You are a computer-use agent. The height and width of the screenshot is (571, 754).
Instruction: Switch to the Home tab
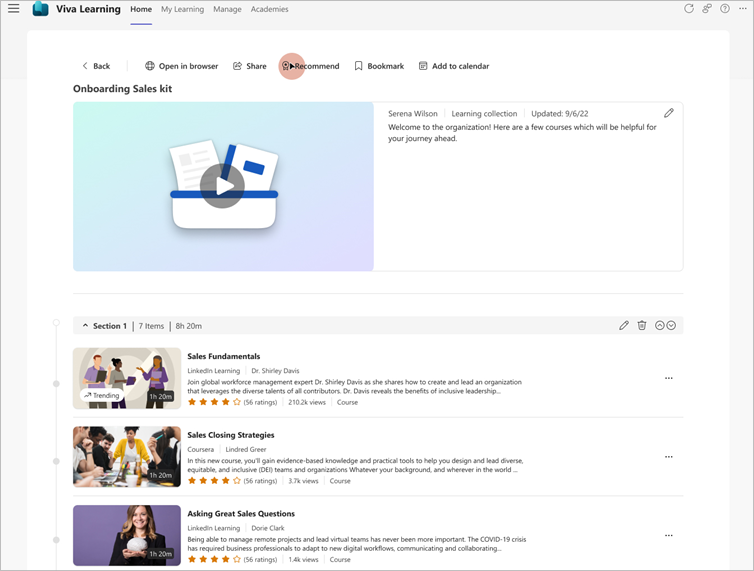point(141,9)
